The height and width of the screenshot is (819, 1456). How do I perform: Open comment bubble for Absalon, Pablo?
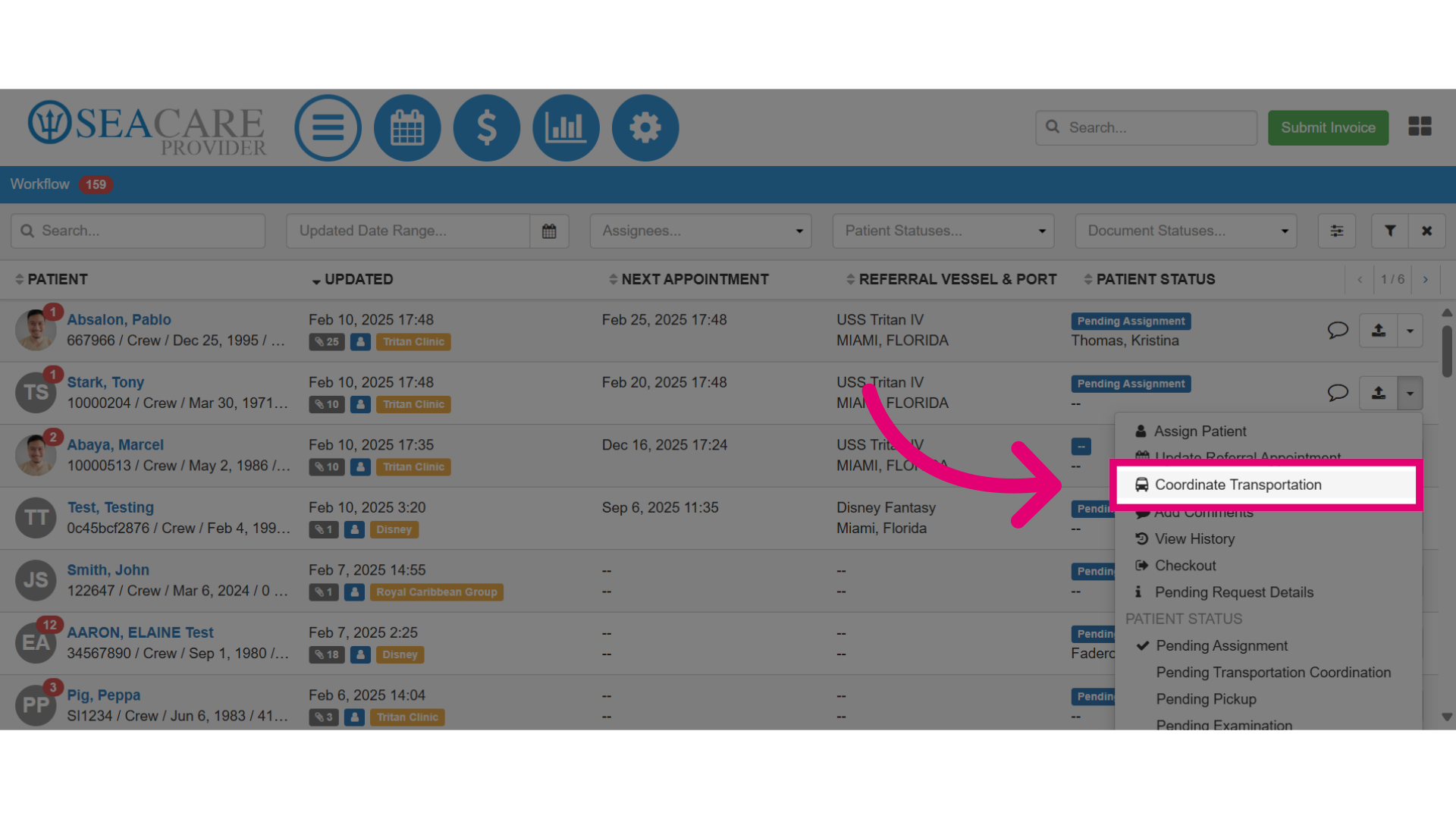(1338, 330)
